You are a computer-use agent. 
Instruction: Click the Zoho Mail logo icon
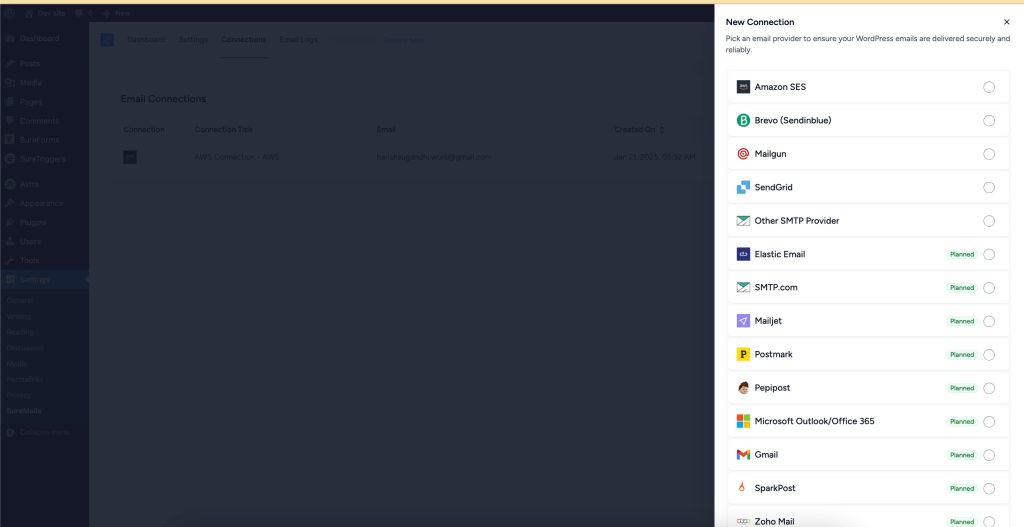point(743,521)
